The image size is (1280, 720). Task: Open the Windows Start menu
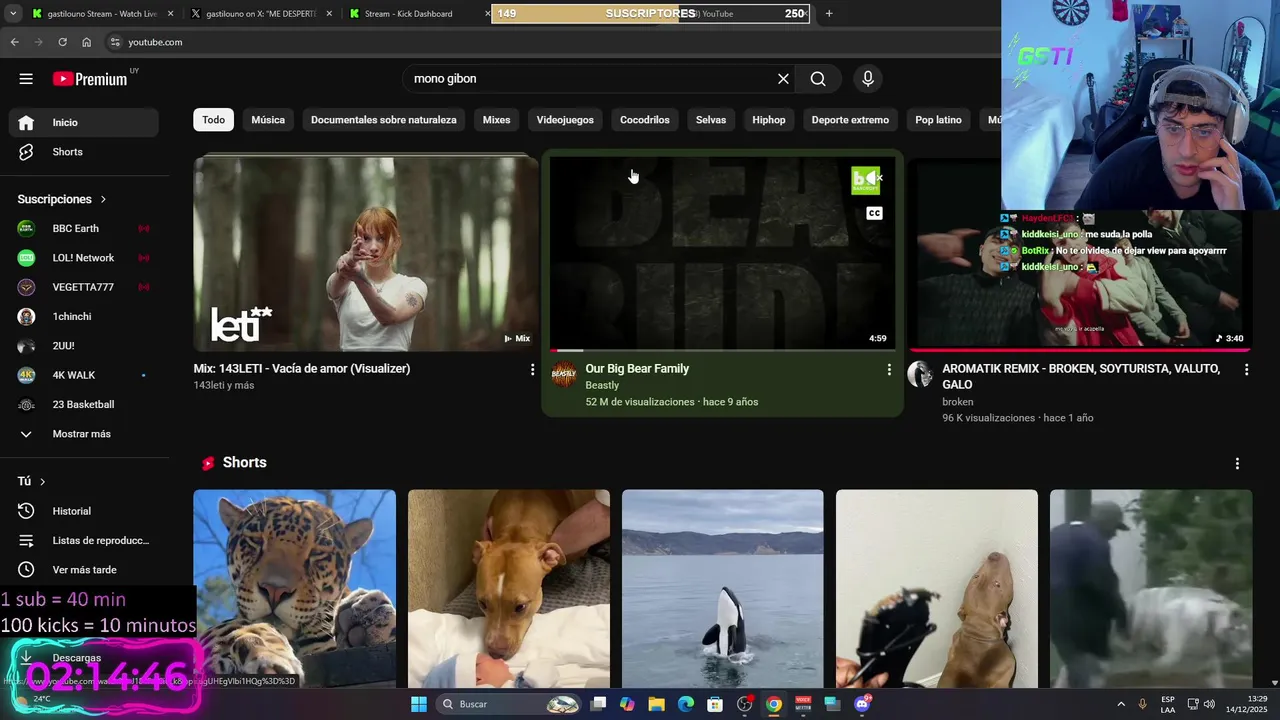(x=419, y=704)
